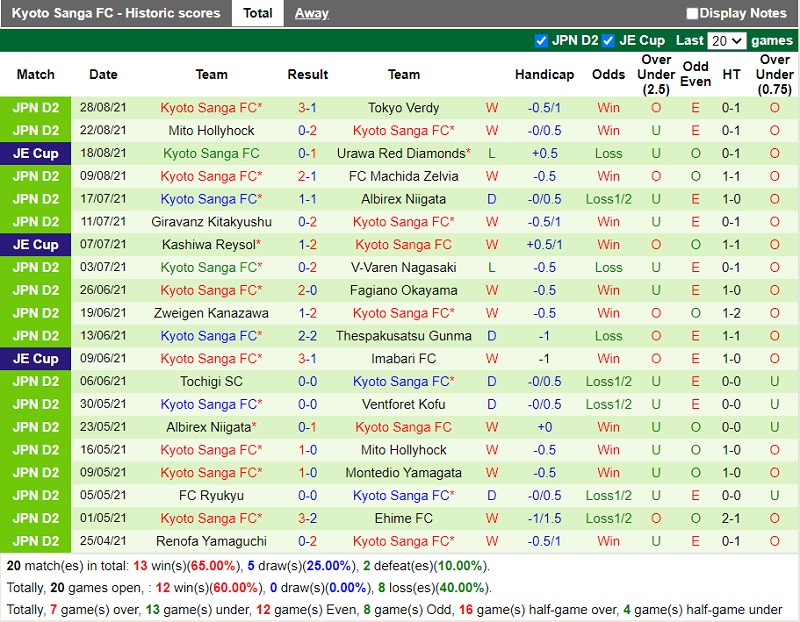
Task: Open the Renofa Yamaguchi team page
Action: click(x=211, y=541)
